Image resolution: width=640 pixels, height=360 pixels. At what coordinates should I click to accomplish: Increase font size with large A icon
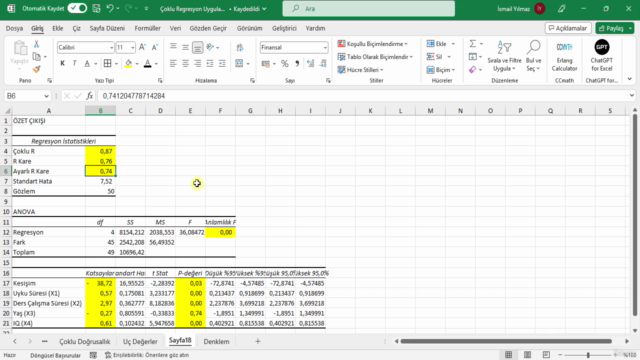click(x=142, y=47)
